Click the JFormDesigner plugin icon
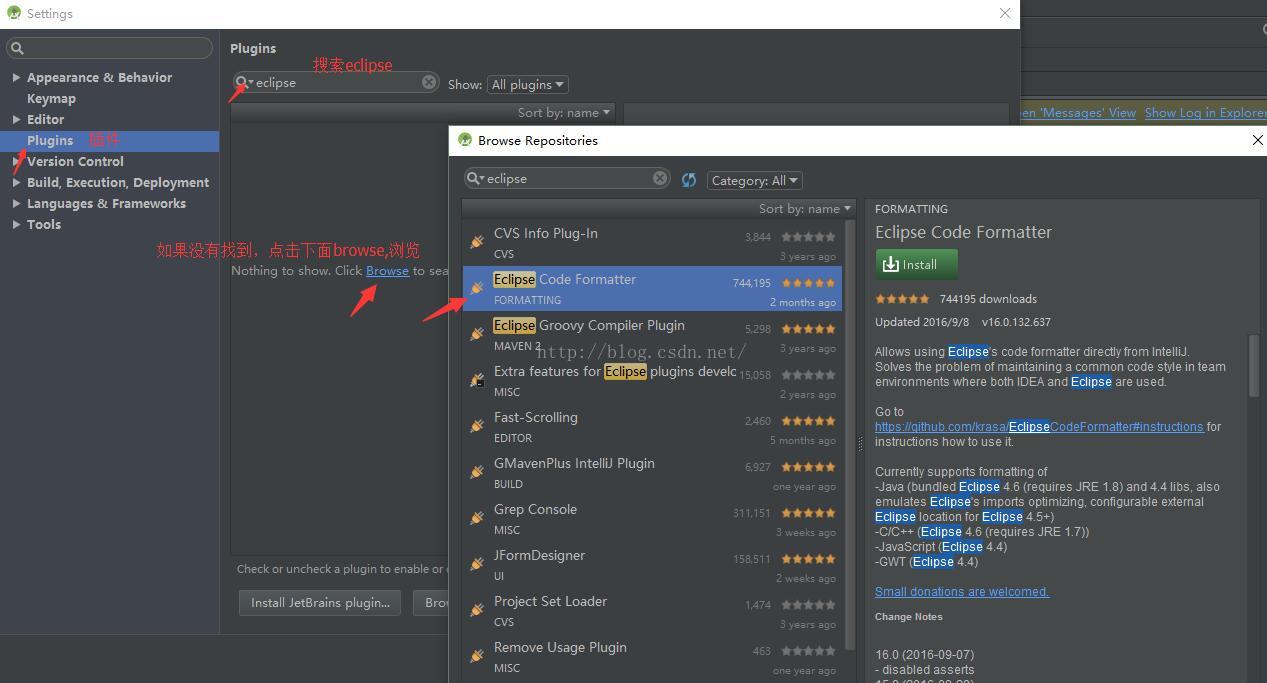The width and height of the screenshot is (1267, 683). click(477, 564)
